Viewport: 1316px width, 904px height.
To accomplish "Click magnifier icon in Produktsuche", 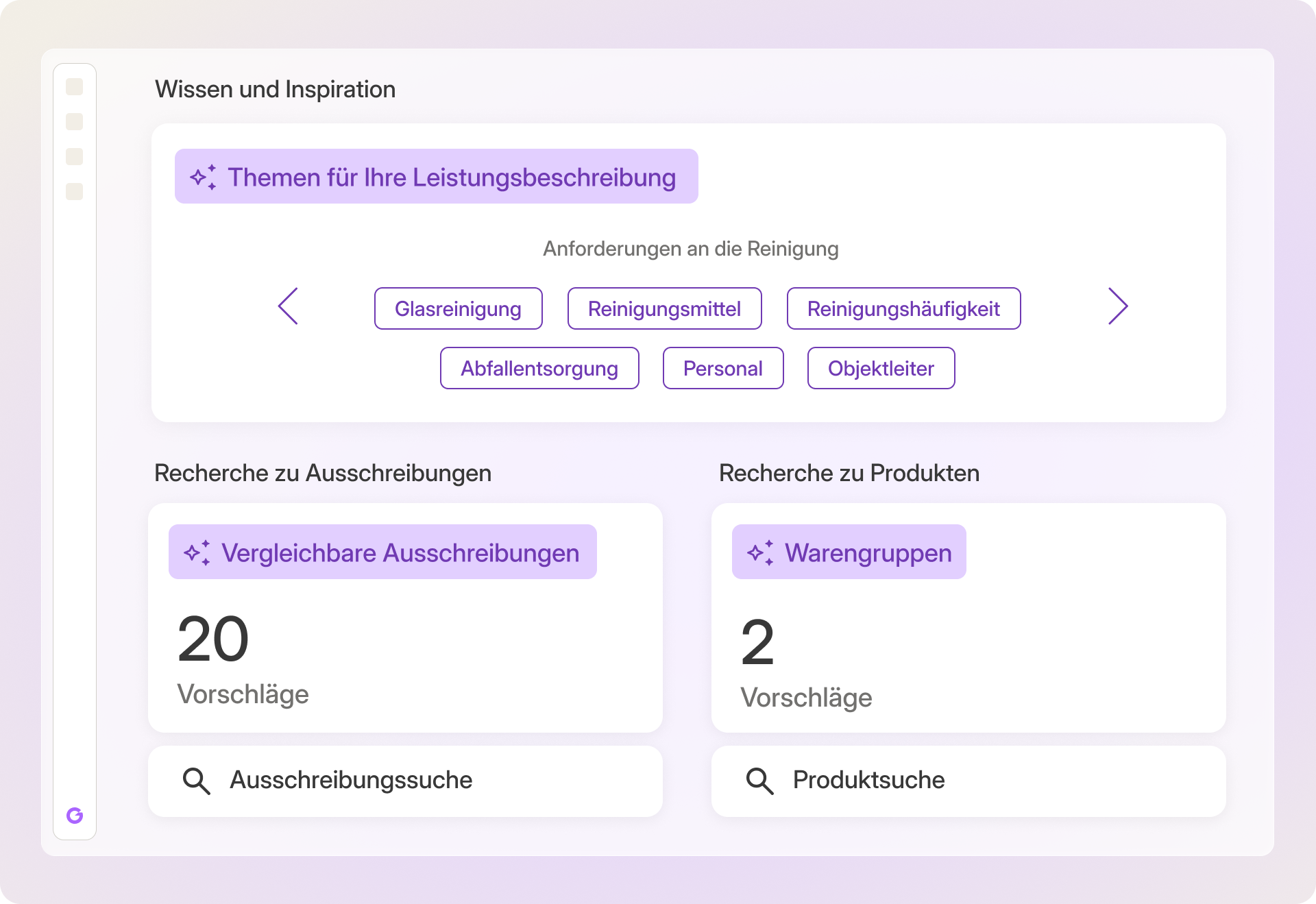I will tap(759, 781).
